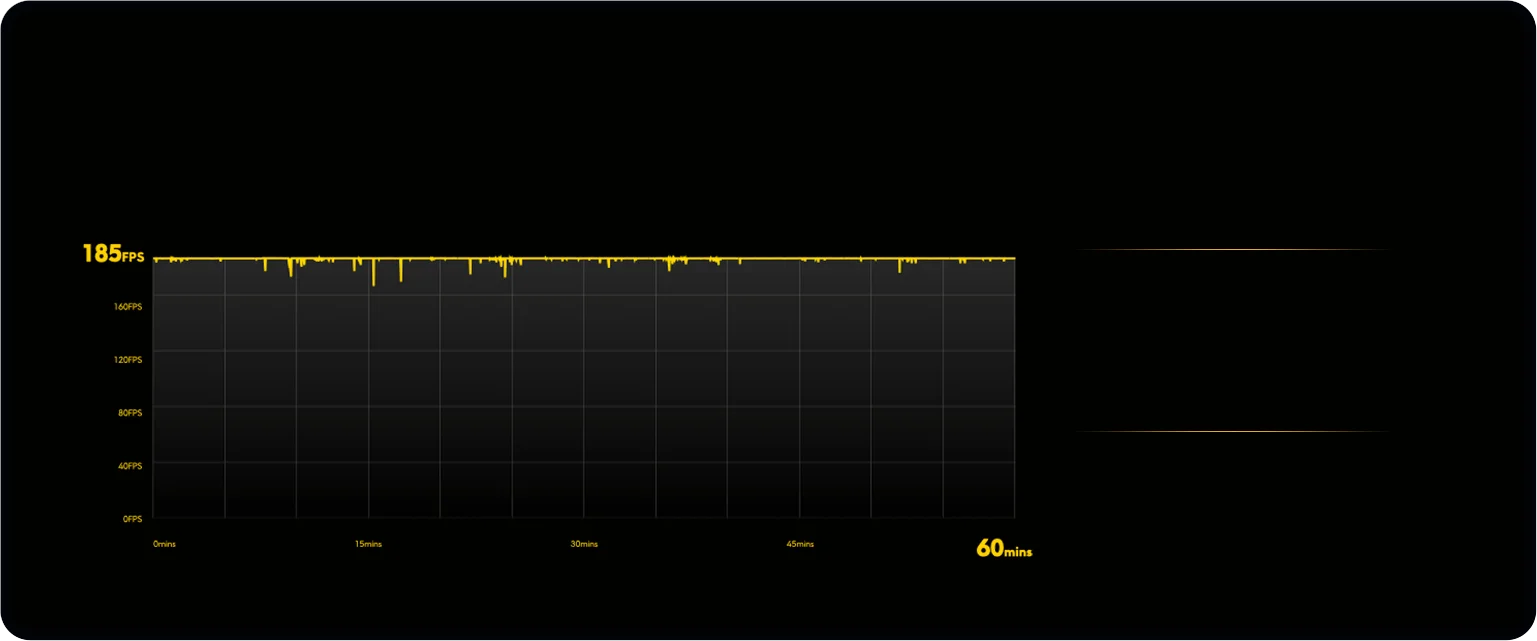The height and width of the screenshot is (641, 1537).
Task: Click the 40FPS axis label
Action: click(x=130, y=466)
